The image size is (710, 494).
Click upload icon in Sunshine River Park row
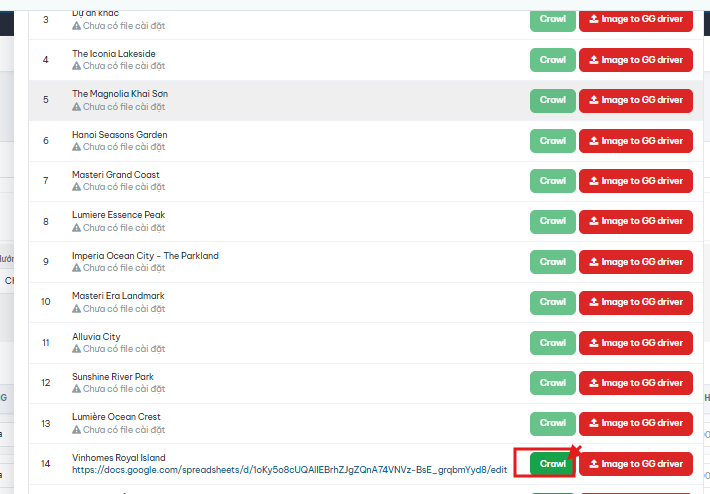(593, 383)
